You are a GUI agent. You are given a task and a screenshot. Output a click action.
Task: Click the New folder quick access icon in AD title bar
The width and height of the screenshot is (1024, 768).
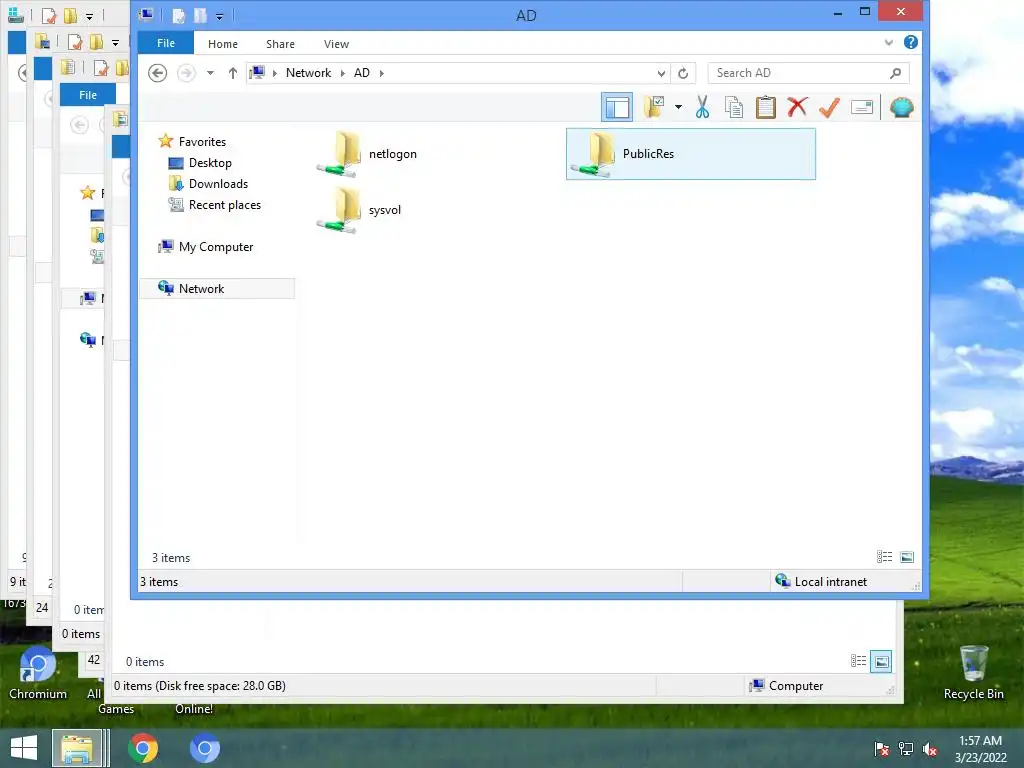(200, 15)
